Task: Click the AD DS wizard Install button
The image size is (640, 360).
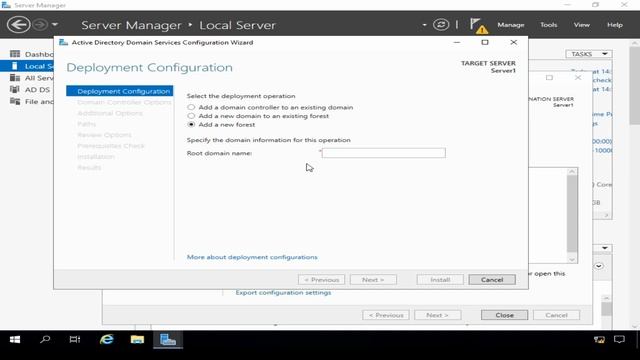Action: tap(440, 280)
